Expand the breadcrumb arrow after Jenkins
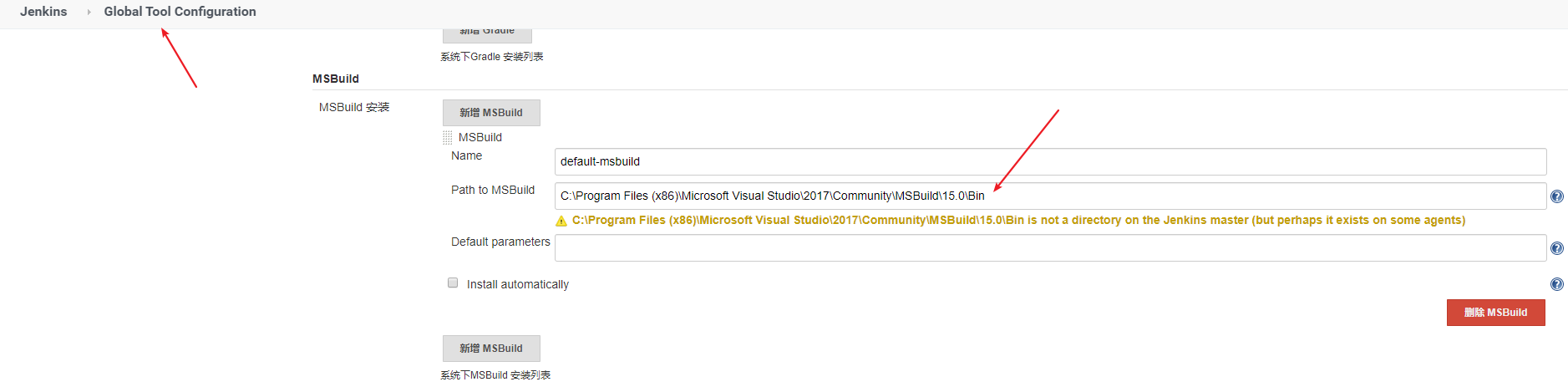1568x387 pixels. click(89, 12)
